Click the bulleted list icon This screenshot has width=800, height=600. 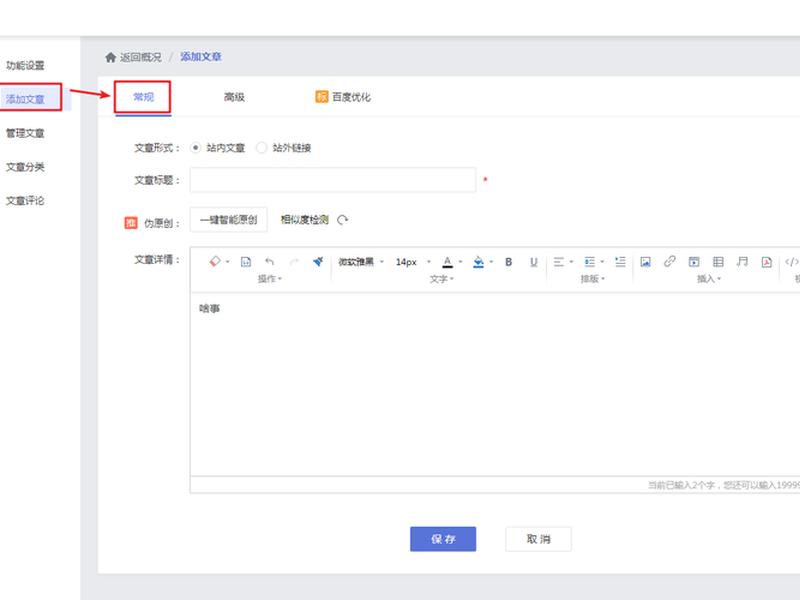click(x=589, y=262)
